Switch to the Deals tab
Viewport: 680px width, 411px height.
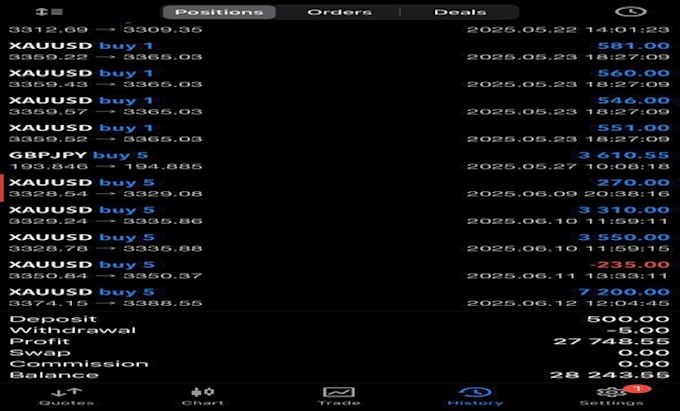point(460,12)
